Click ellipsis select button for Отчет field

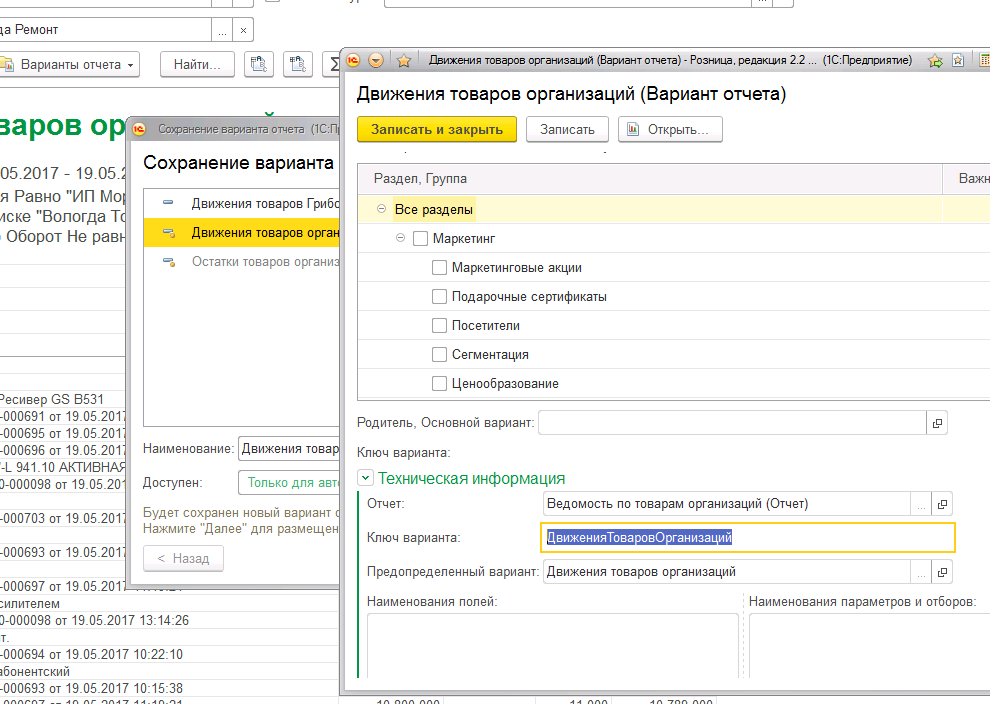(921, 504)
